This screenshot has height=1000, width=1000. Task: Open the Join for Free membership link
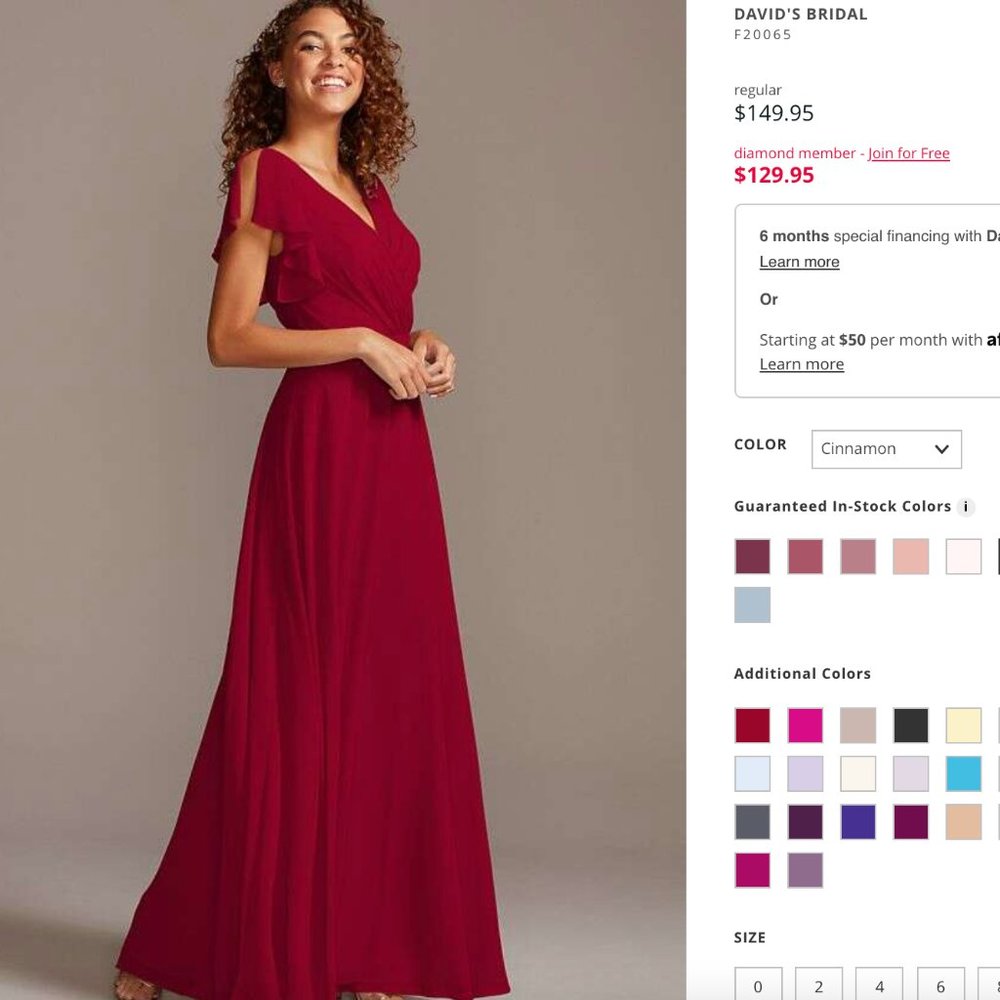[907, 153]
